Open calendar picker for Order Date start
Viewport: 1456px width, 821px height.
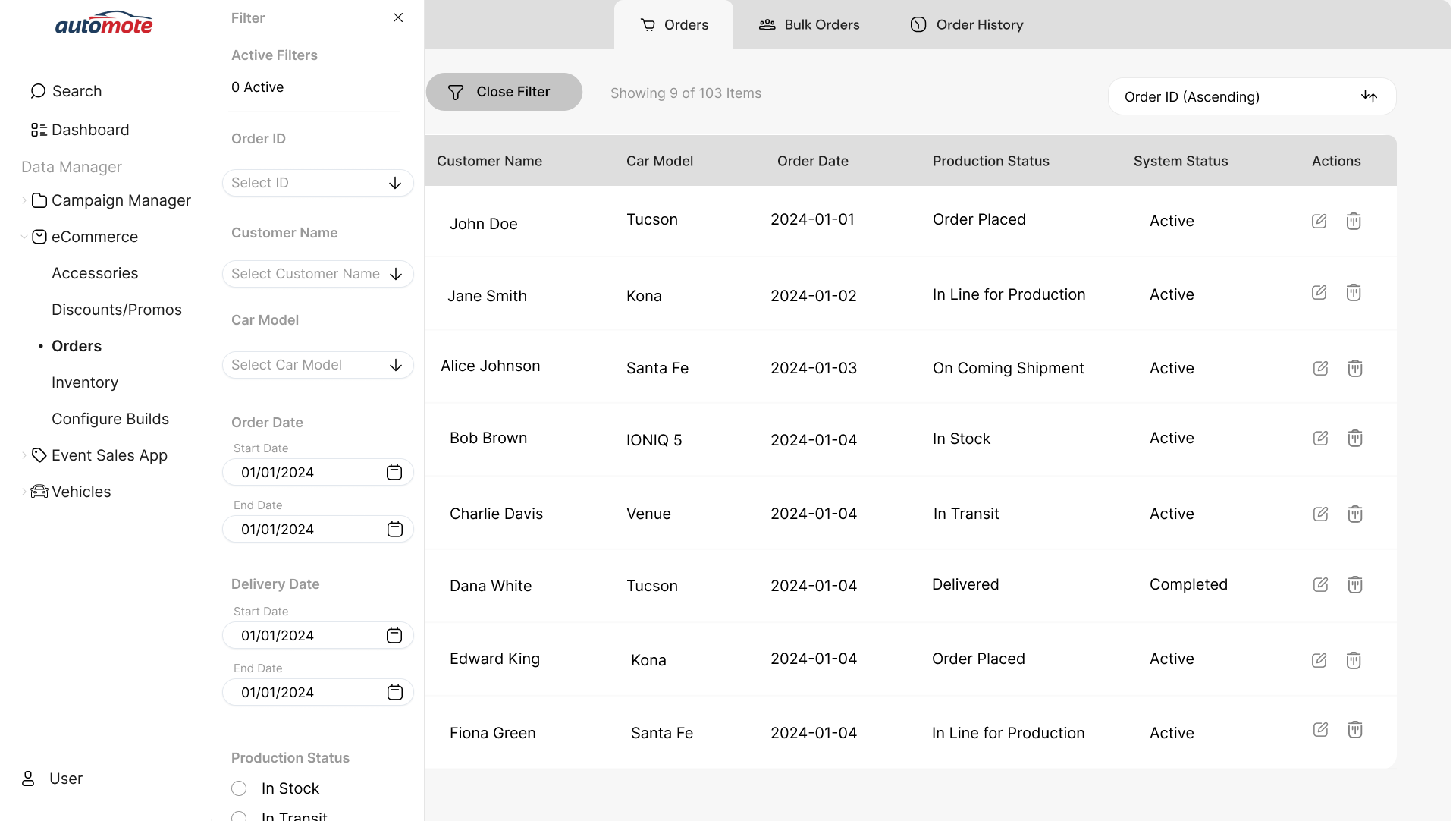click(x=394, y=472)
